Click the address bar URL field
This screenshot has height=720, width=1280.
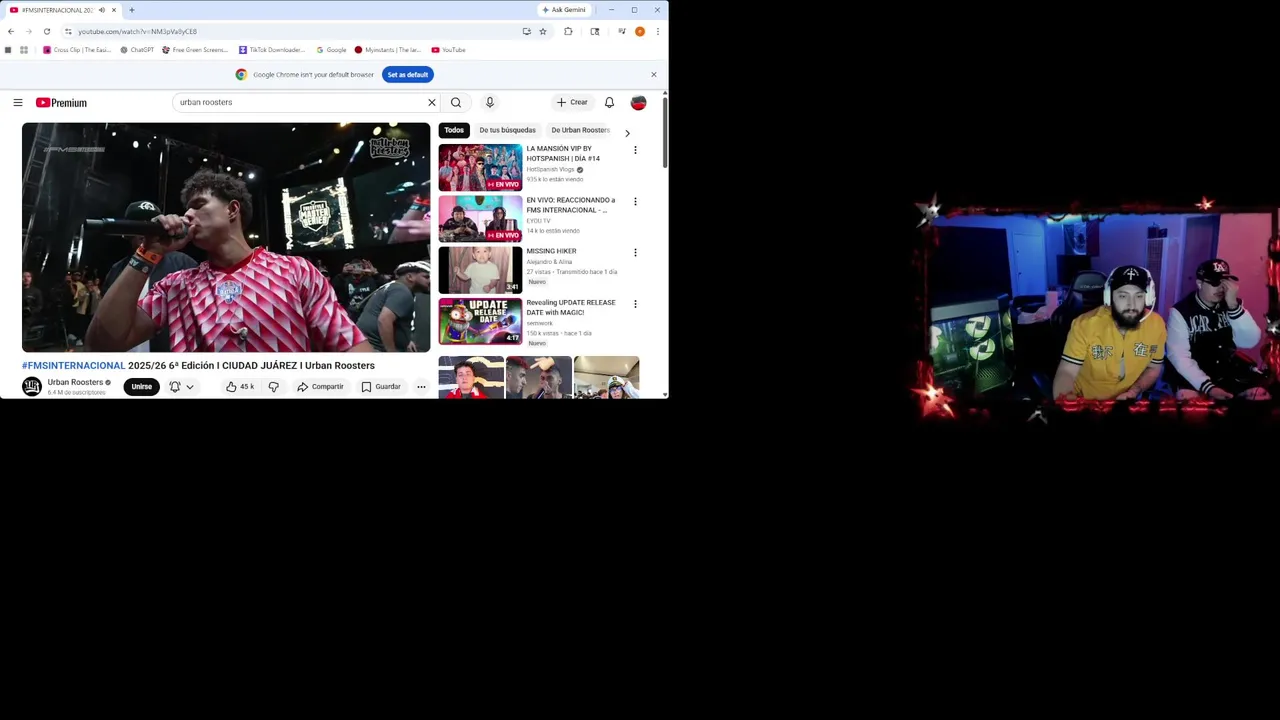[x=295, y=31]
